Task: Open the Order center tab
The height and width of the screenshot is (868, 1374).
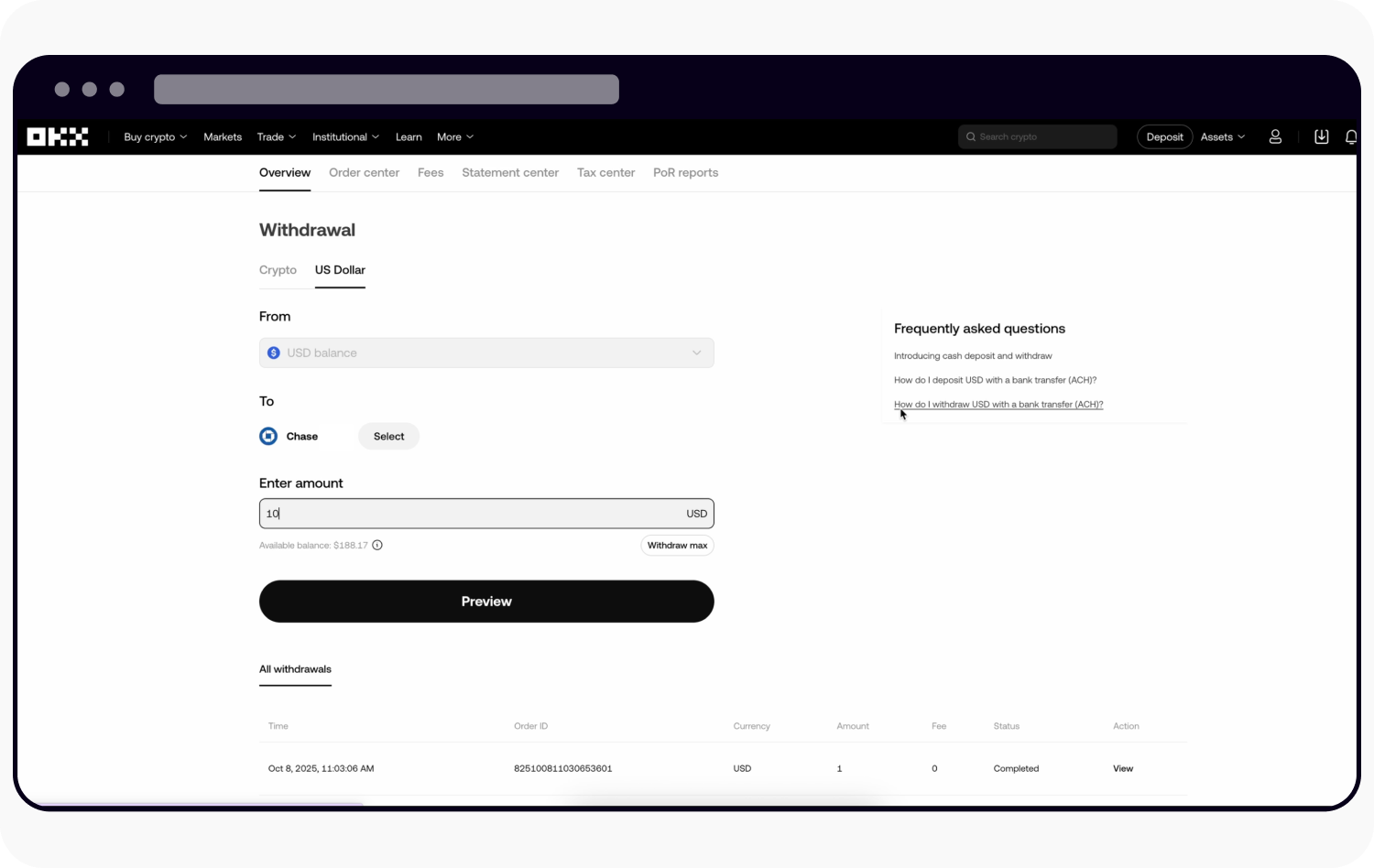Action: [x=364, y=173]
